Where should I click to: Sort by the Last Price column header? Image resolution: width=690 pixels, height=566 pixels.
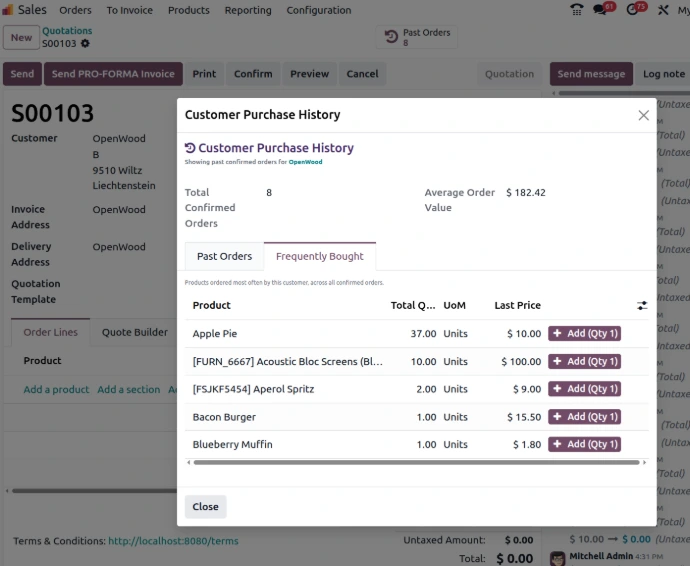(517, 305)
